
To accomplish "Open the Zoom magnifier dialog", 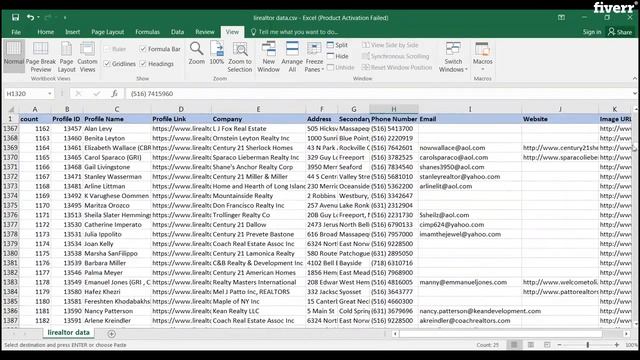I will point(196,53).
